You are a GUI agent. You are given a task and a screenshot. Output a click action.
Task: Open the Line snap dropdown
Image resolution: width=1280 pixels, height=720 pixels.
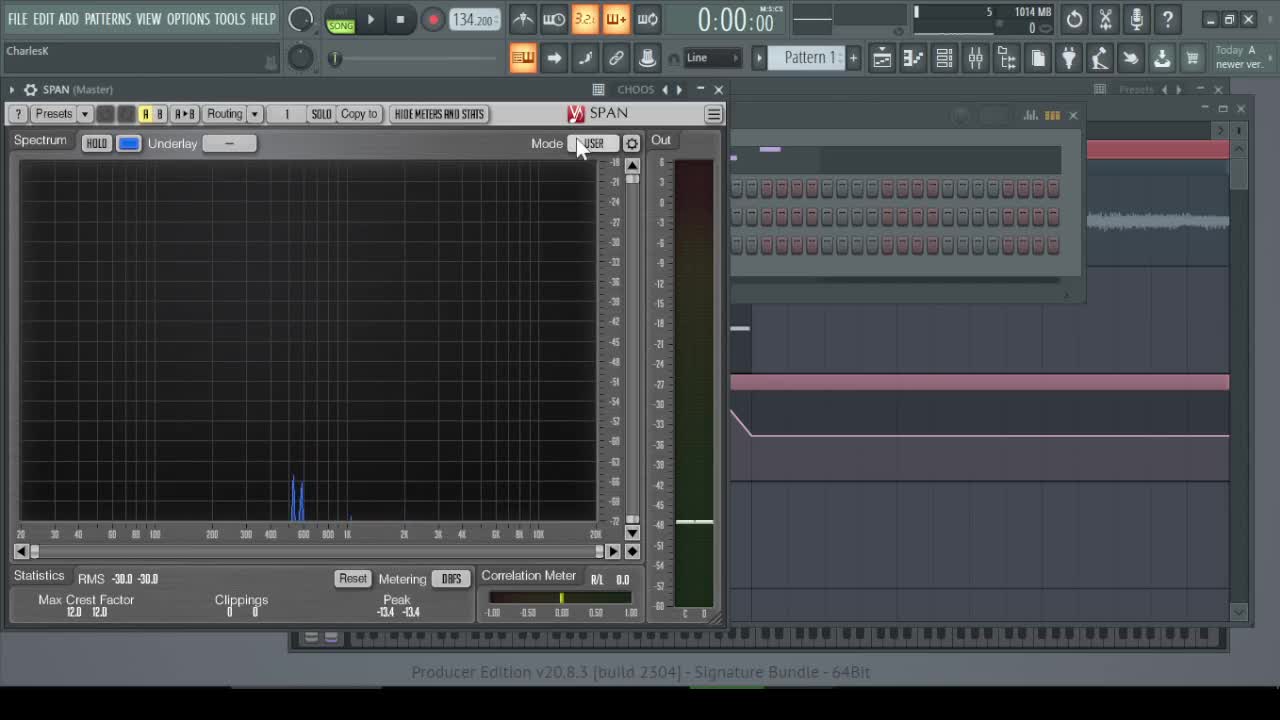[x=712, y=58]
